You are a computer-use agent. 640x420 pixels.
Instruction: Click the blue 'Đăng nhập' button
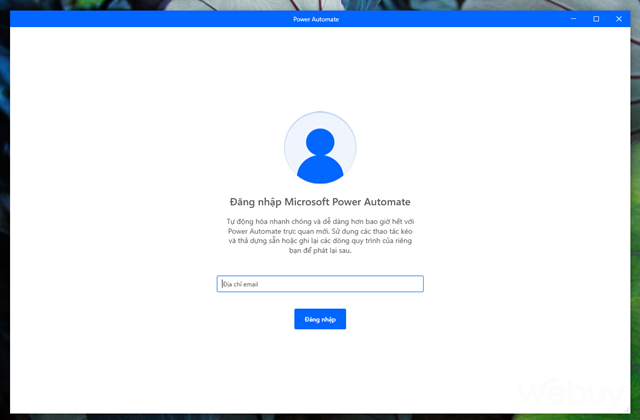click(320, 319)
